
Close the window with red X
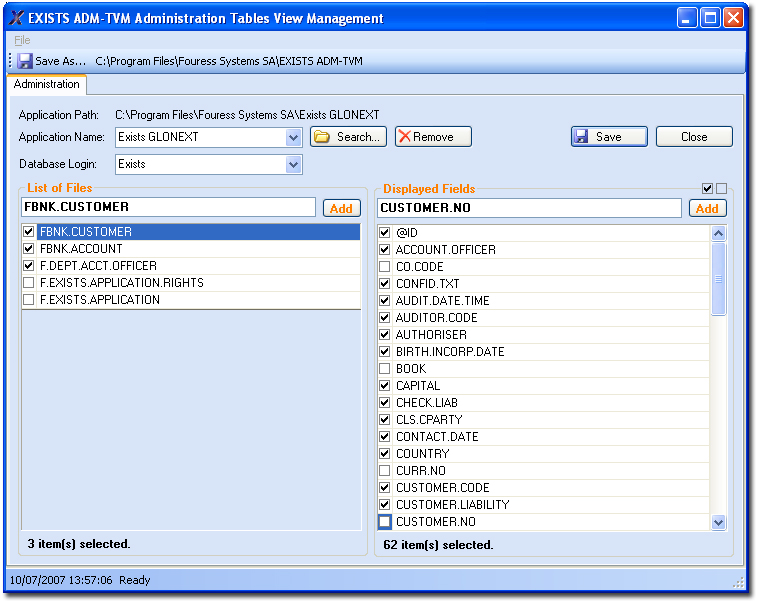coord(734,18)
